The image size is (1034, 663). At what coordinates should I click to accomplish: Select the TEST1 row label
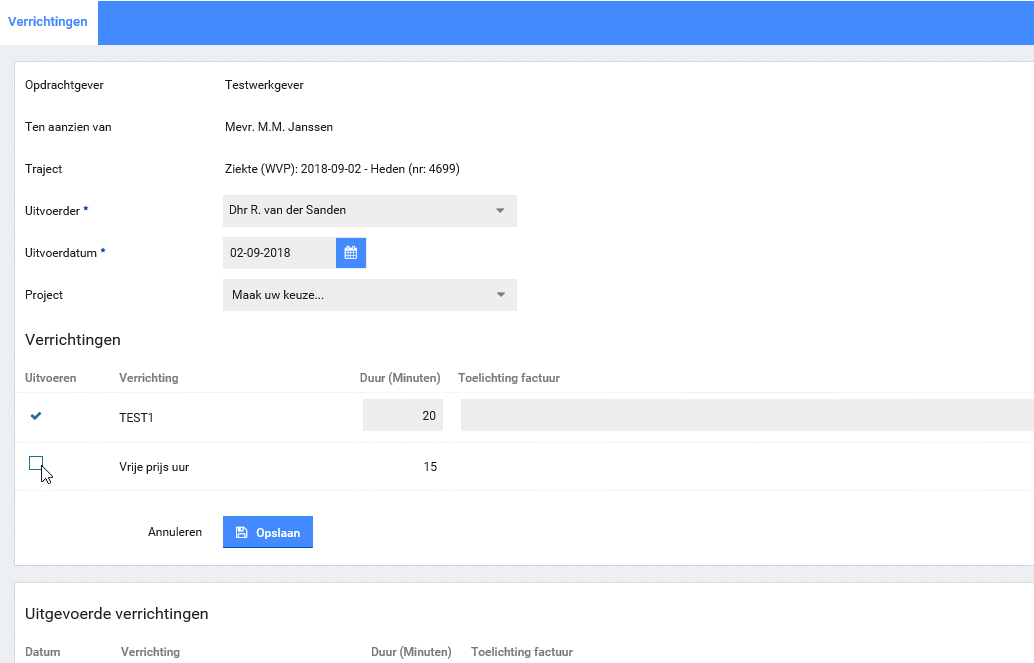pyautogui.click(x=136, y=417)
